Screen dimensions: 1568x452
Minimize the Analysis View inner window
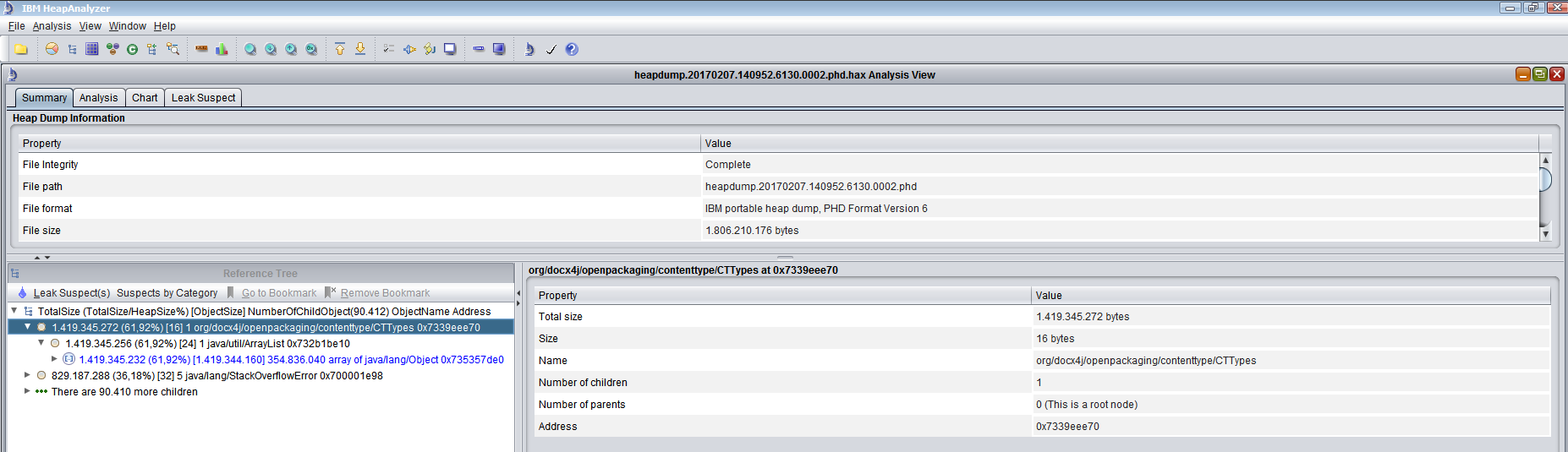tap(1523, 74)
